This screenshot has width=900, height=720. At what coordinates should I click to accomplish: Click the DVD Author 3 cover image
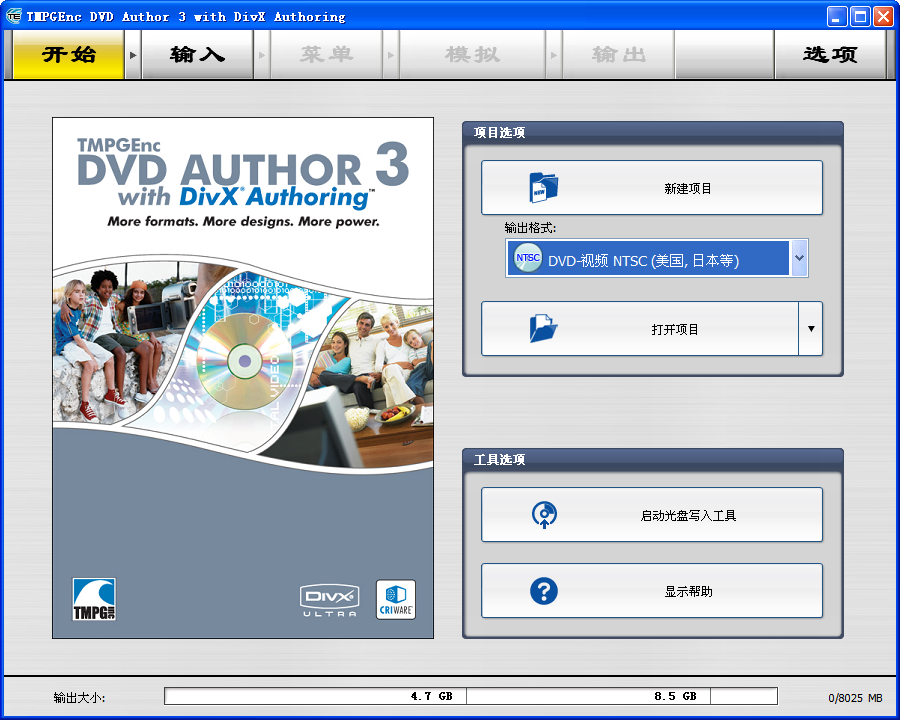click(243, 378)
